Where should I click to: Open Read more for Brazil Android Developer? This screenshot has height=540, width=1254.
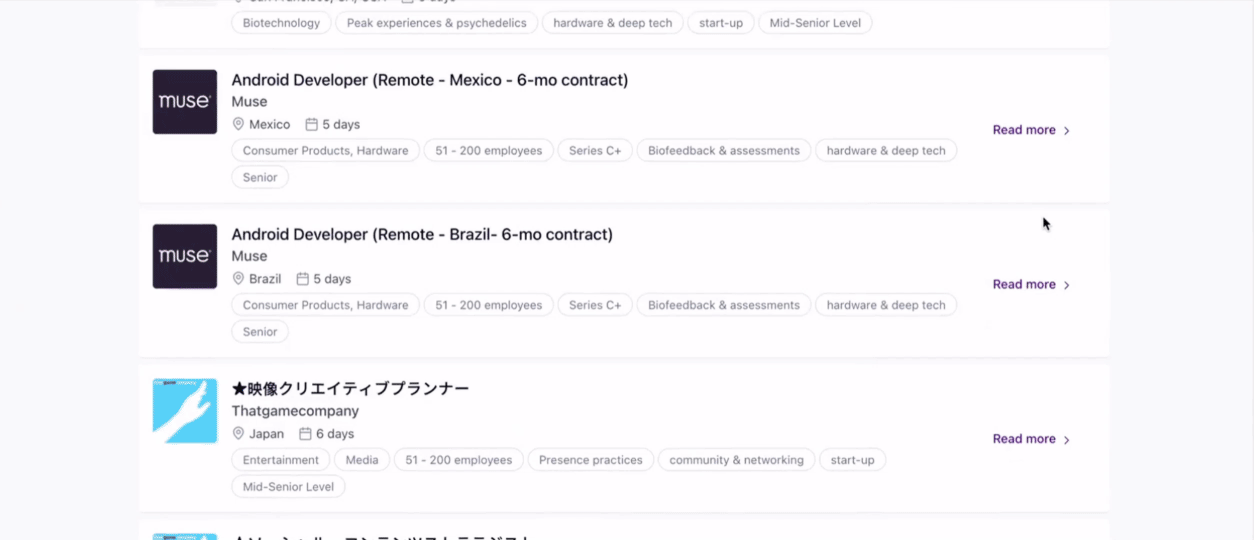(x=1024, y=284)
